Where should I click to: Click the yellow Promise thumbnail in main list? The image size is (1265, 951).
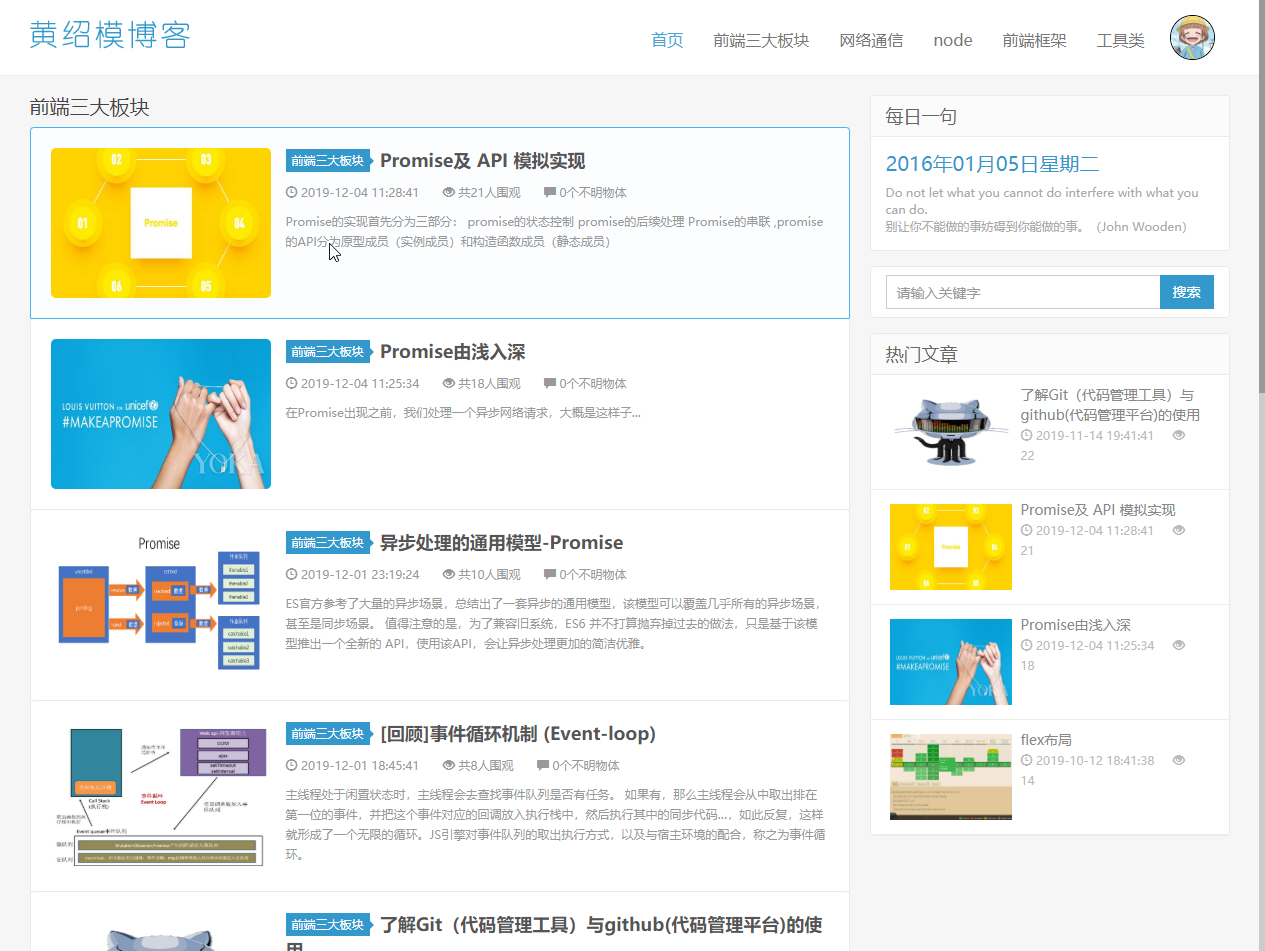click(161, 223)
